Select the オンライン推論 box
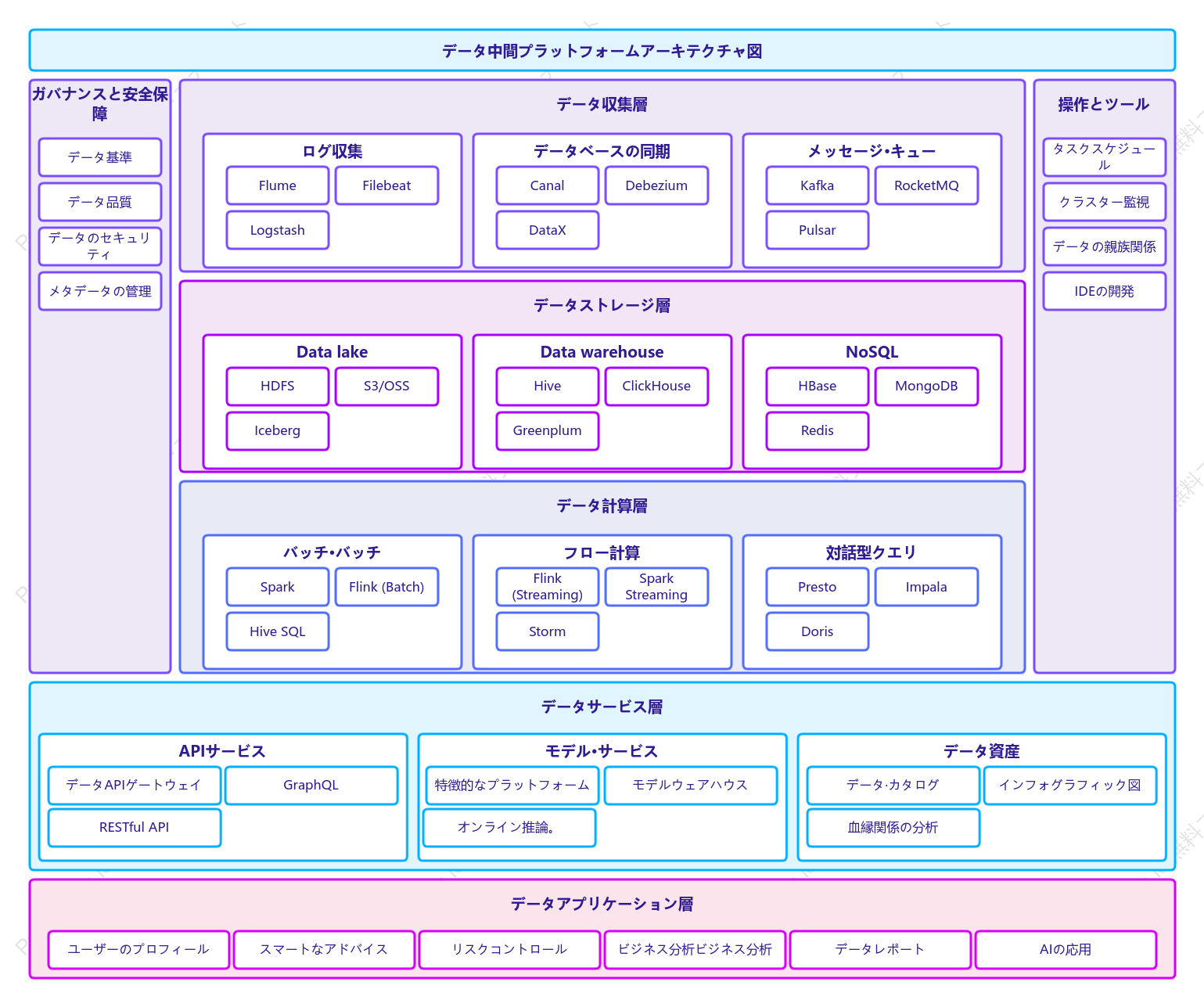Viewport: 1204px width, 1007px height. click(509, 827)
